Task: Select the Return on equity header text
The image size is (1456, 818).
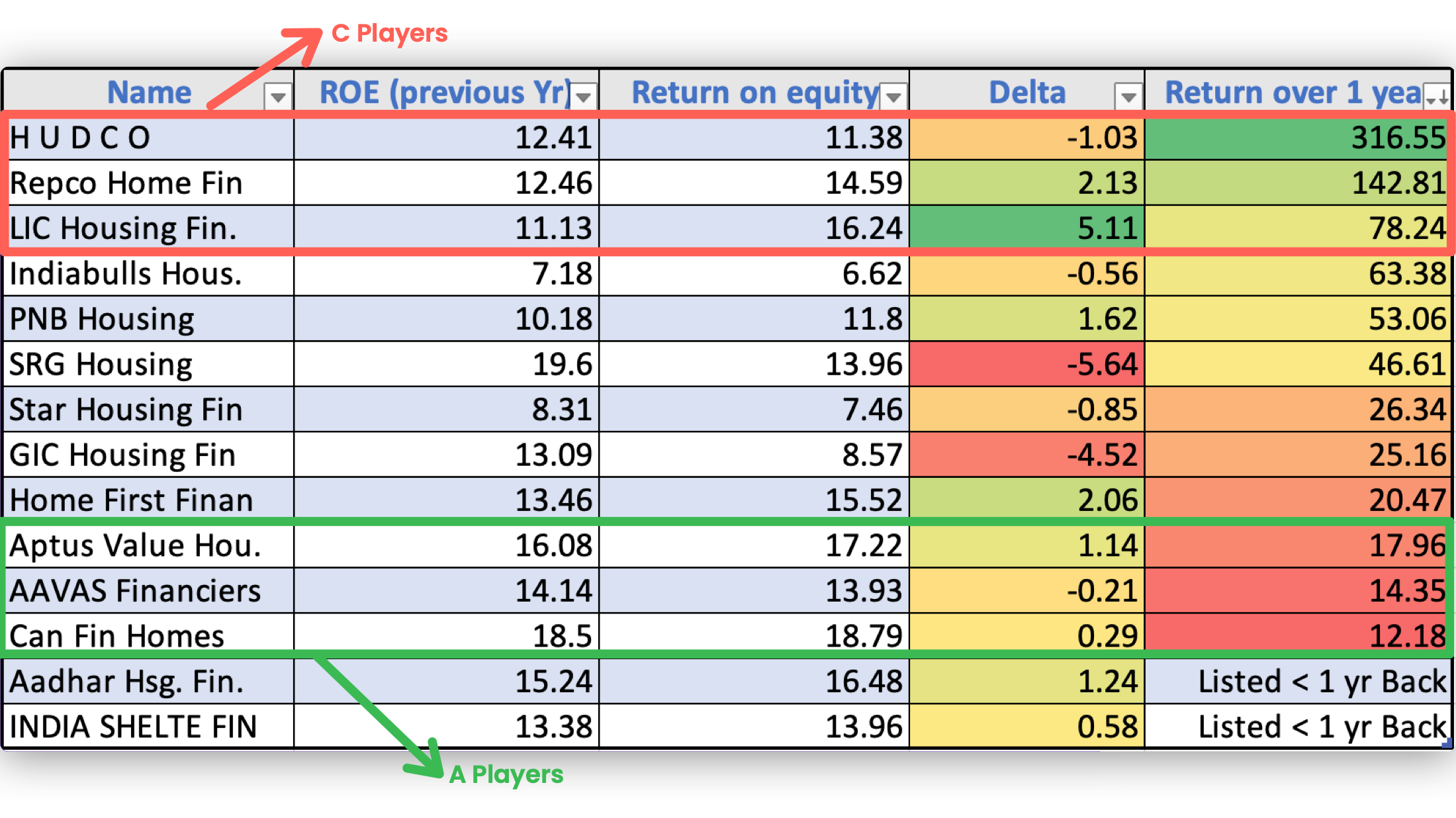Action: pos(754,93)
